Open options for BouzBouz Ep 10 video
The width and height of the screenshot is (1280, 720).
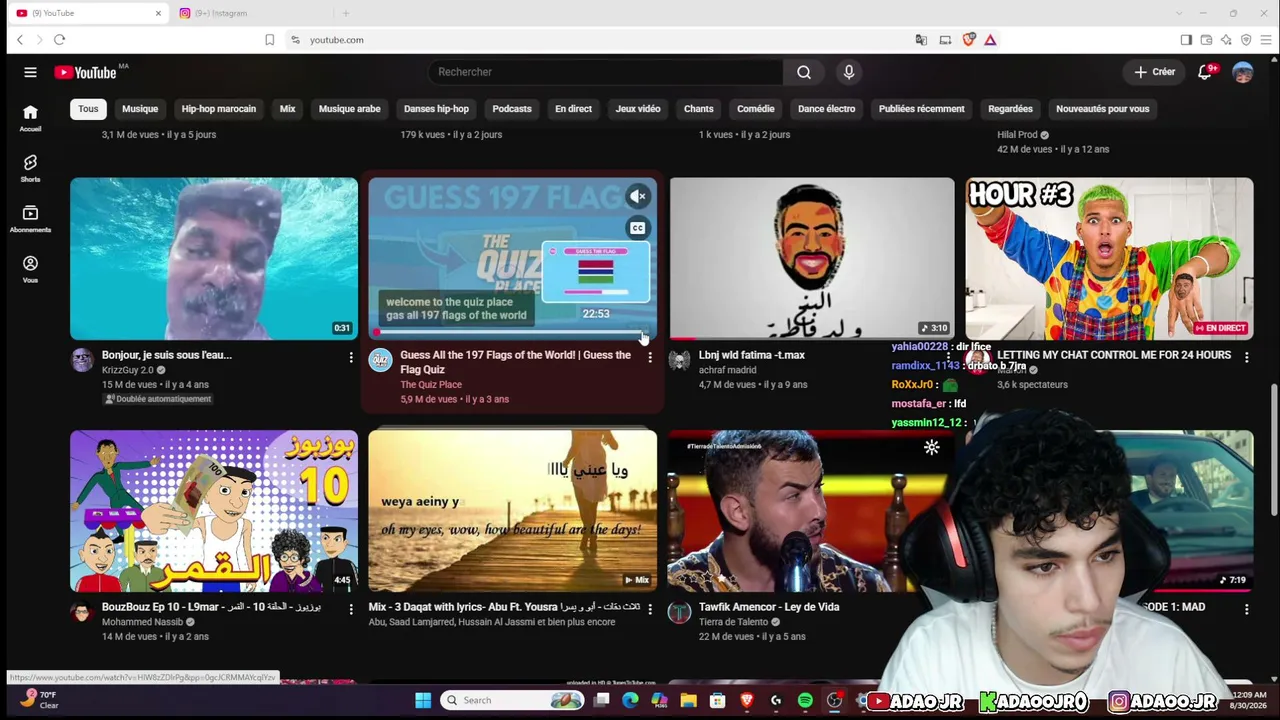(351, 609)
